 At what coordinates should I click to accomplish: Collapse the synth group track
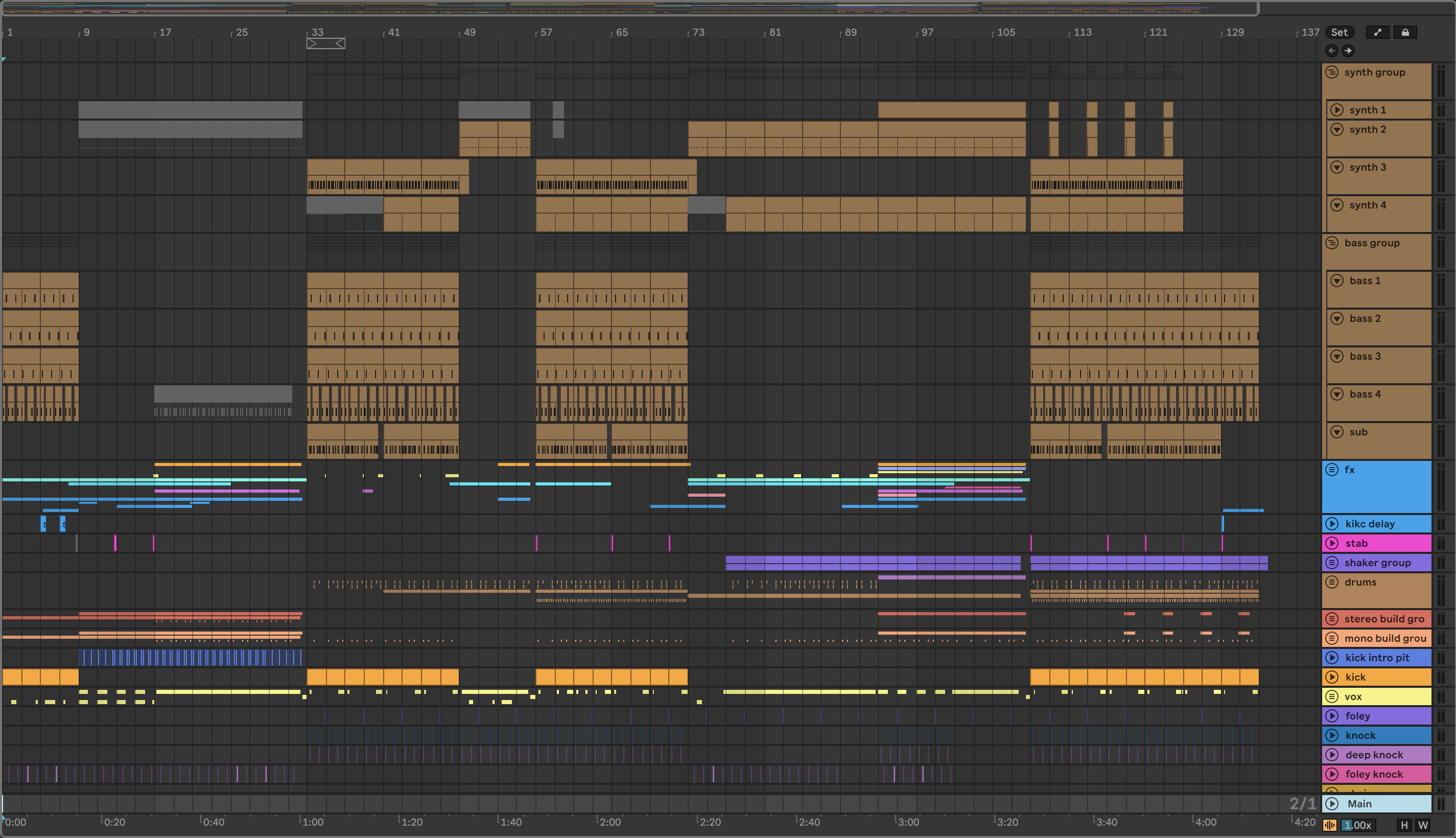click(1332, 72)
